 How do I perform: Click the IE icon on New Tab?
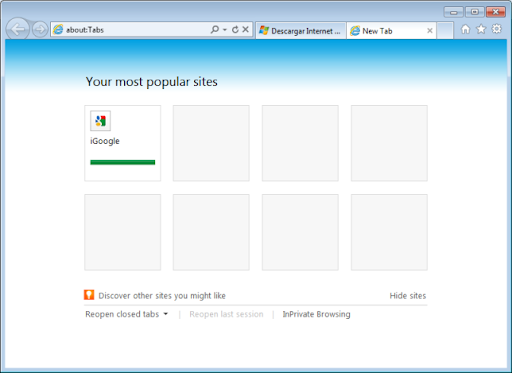coord(355,31)
